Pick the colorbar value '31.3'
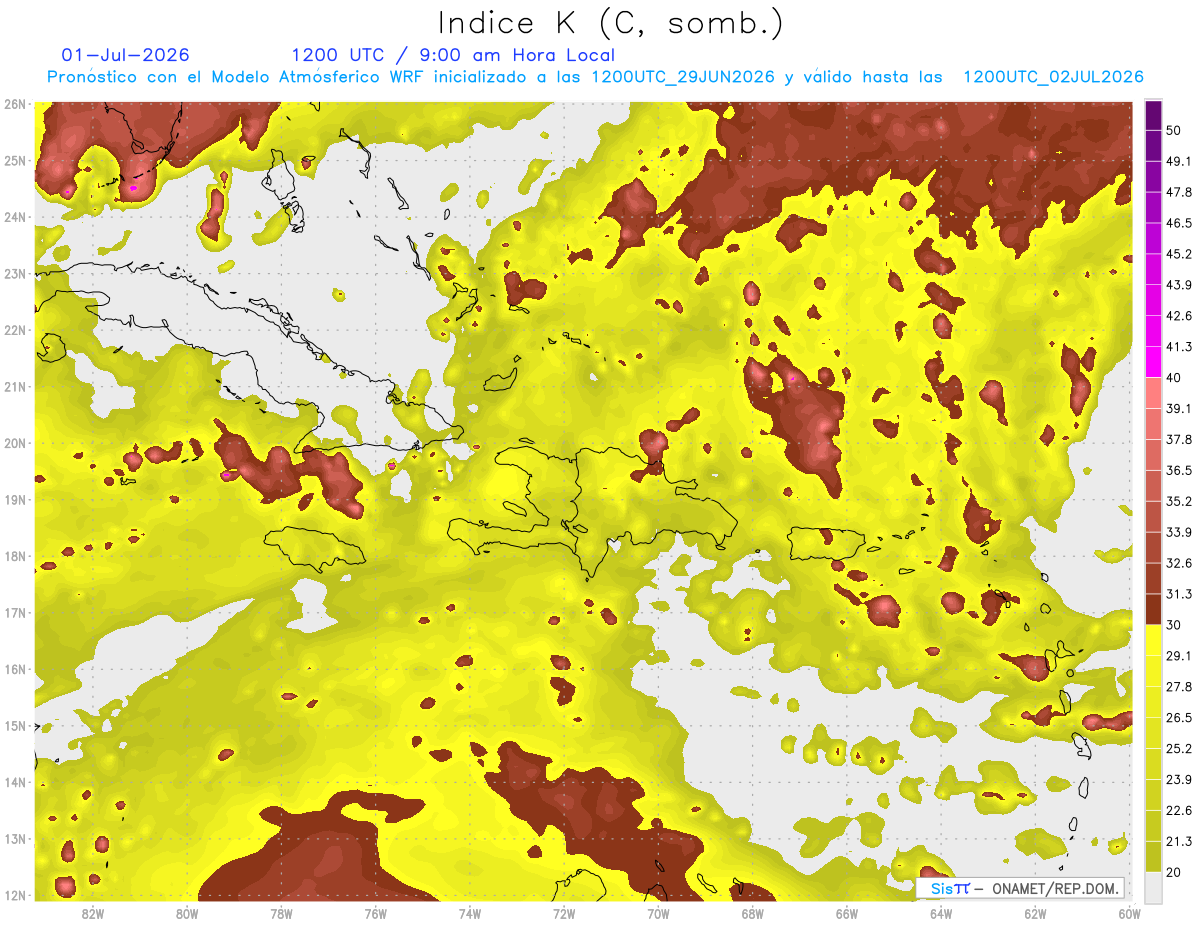The width and height of the screenshot is (1200, 927). (1178, 594)
